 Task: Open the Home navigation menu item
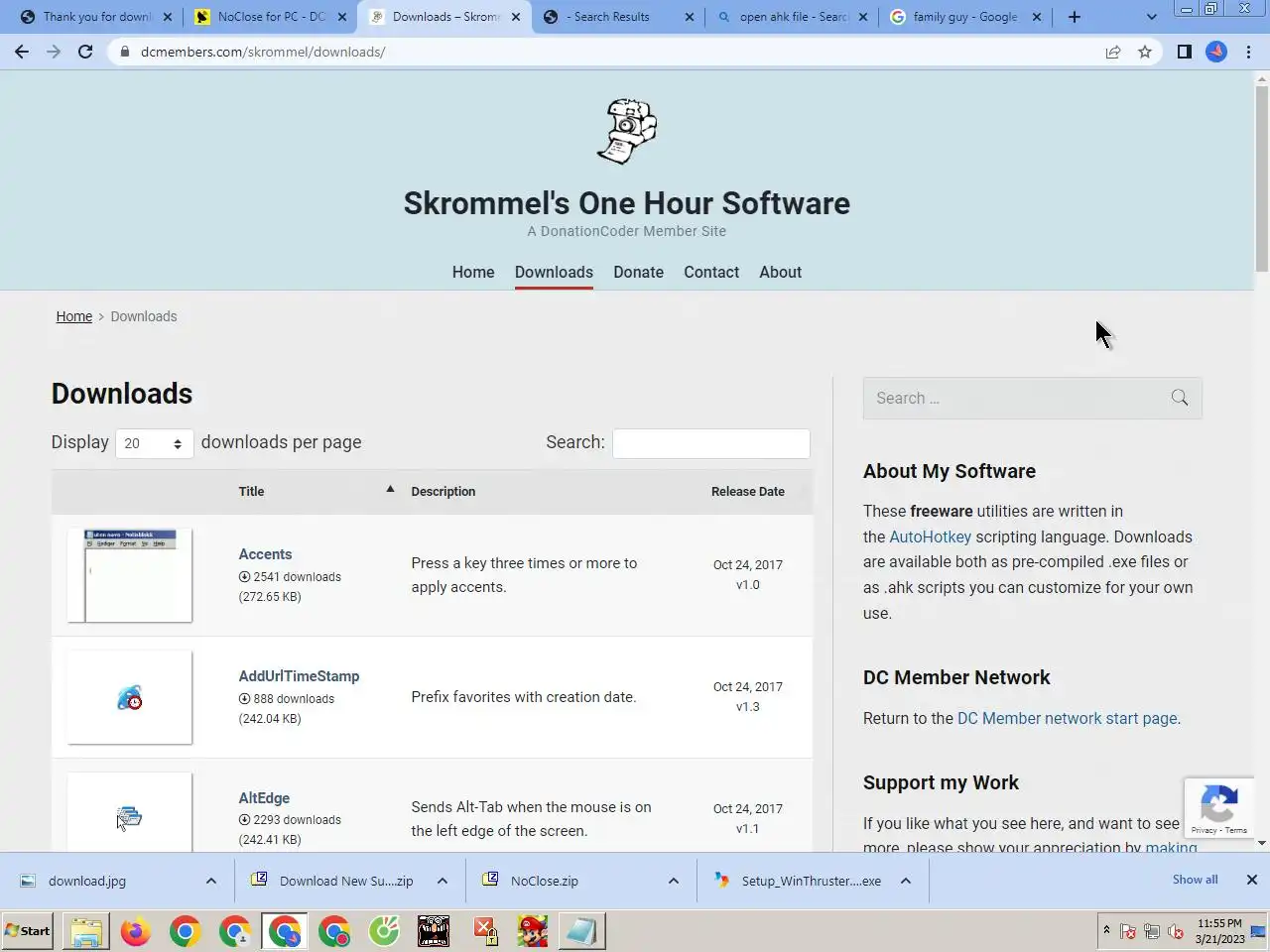pos(473,272)
